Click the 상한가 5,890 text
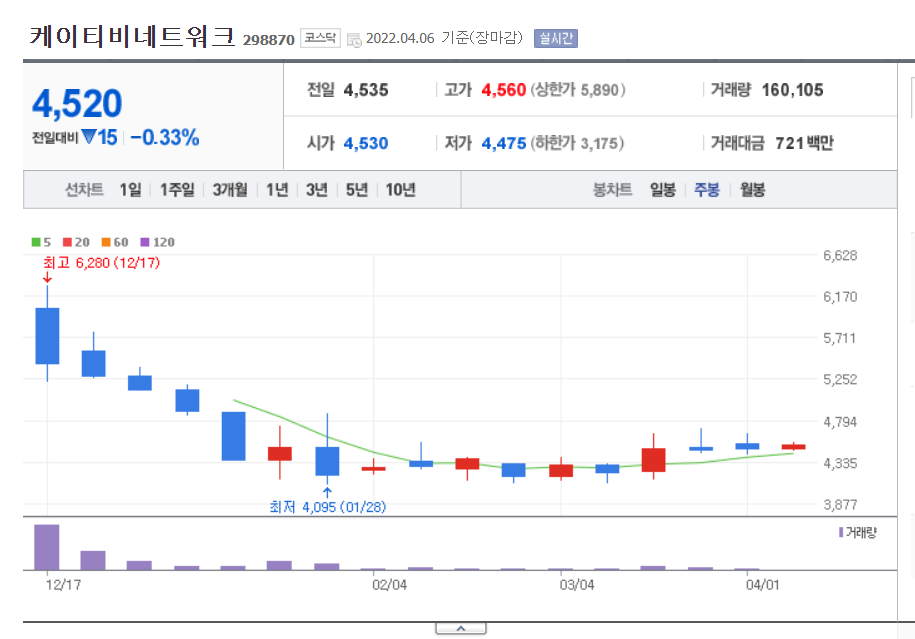 578,90
